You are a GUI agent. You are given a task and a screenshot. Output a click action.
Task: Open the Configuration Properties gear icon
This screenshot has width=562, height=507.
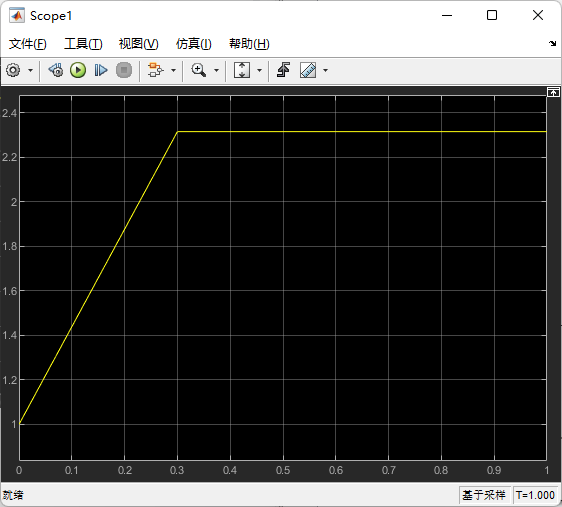(x=13, y=70)
